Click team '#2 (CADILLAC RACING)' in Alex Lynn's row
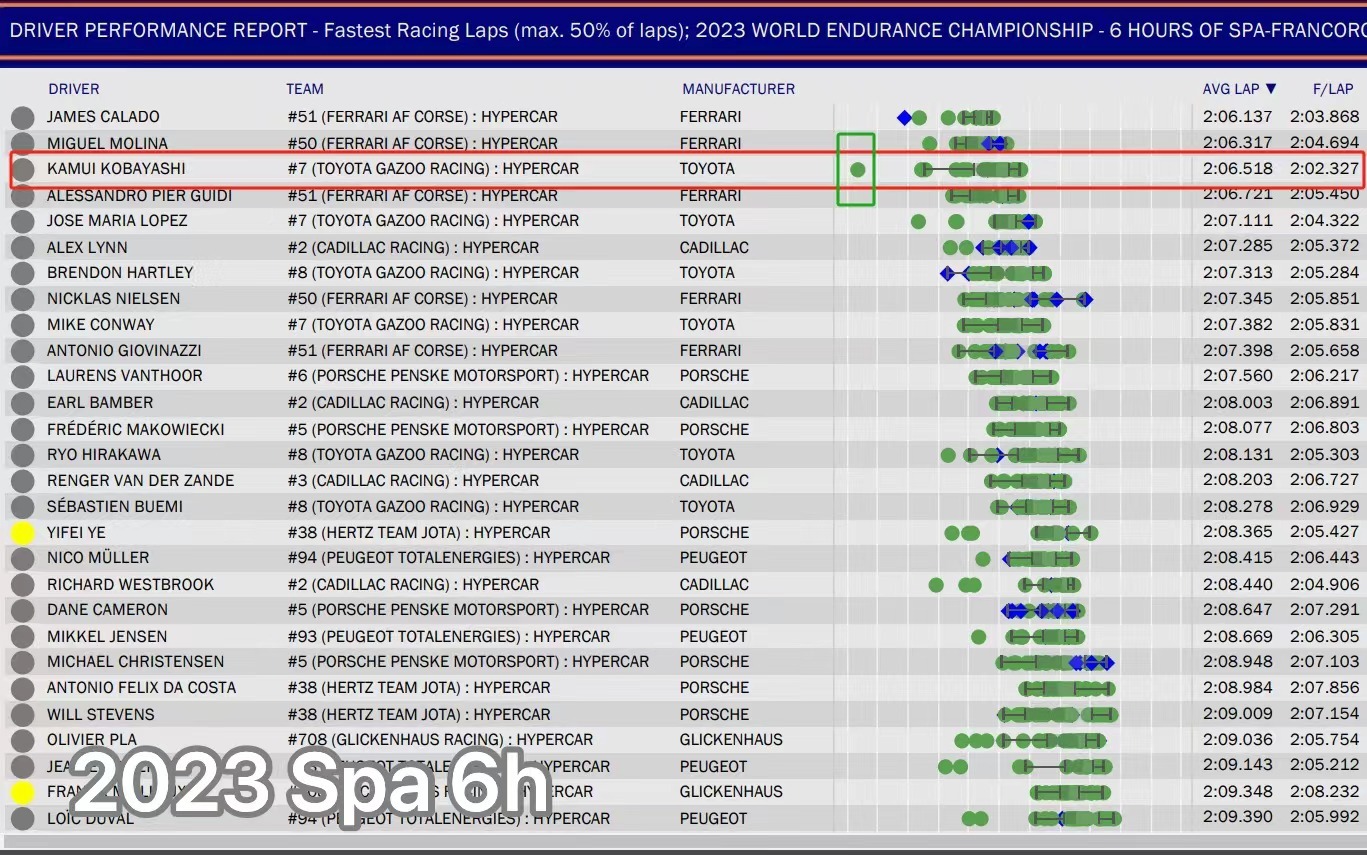This screenshot has height=855, width=1367. [371, 247]
